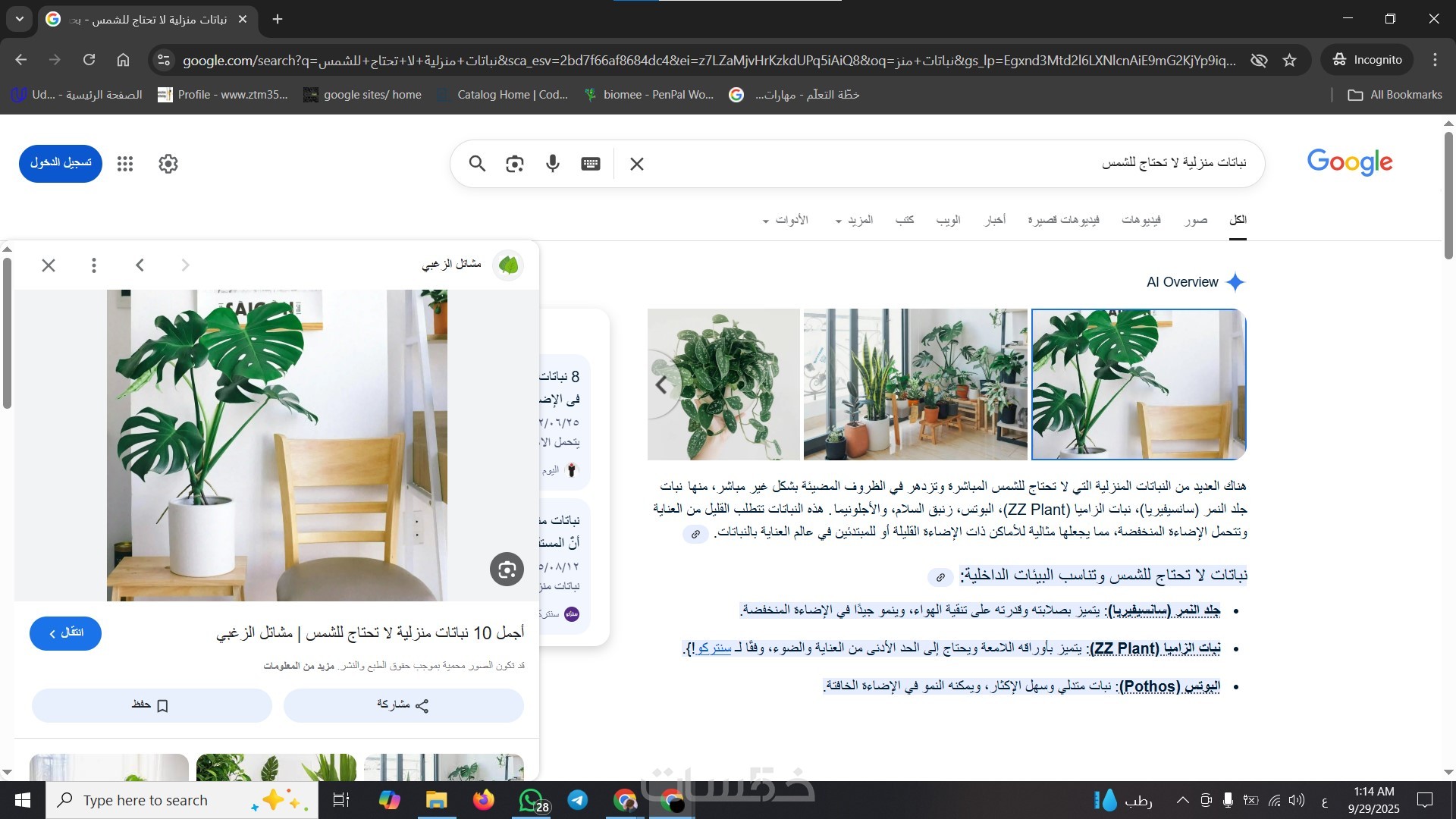
Task: Clear the search query with X icon
Action: click(637, 164)
